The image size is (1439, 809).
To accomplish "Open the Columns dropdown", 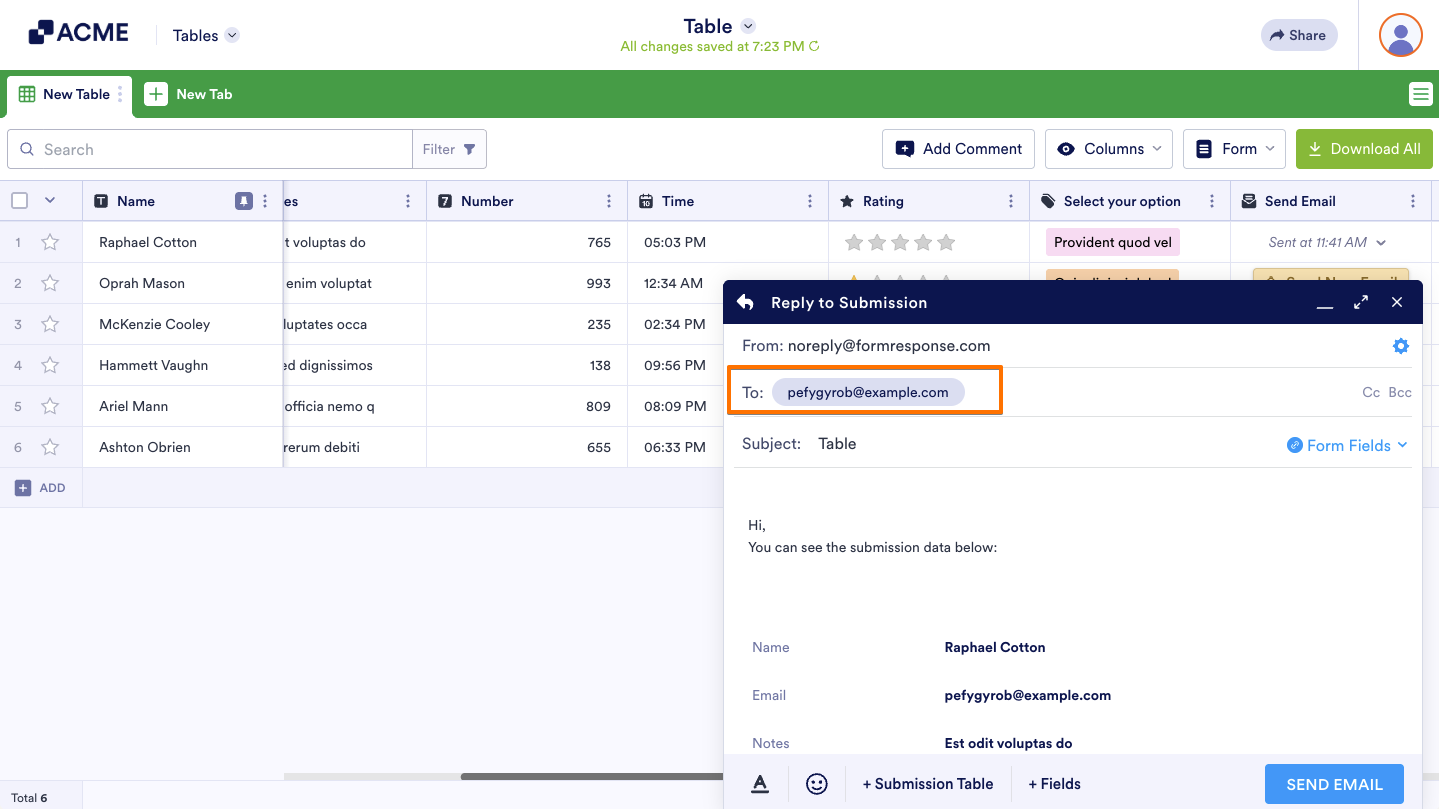I will (1109, 149).
